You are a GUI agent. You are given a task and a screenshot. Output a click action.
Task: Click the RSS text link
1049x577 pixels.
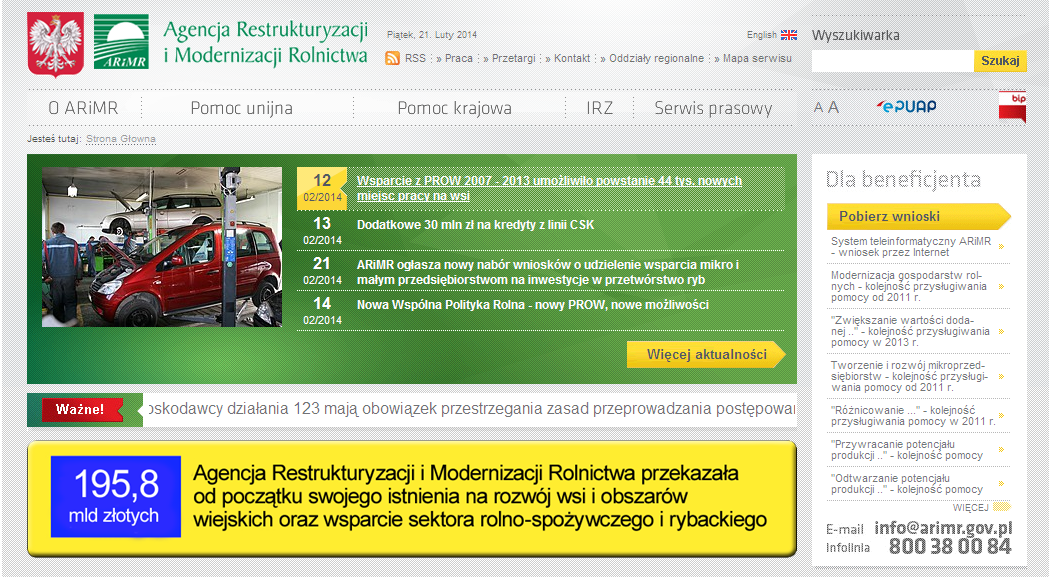click(x=415, y=58)
